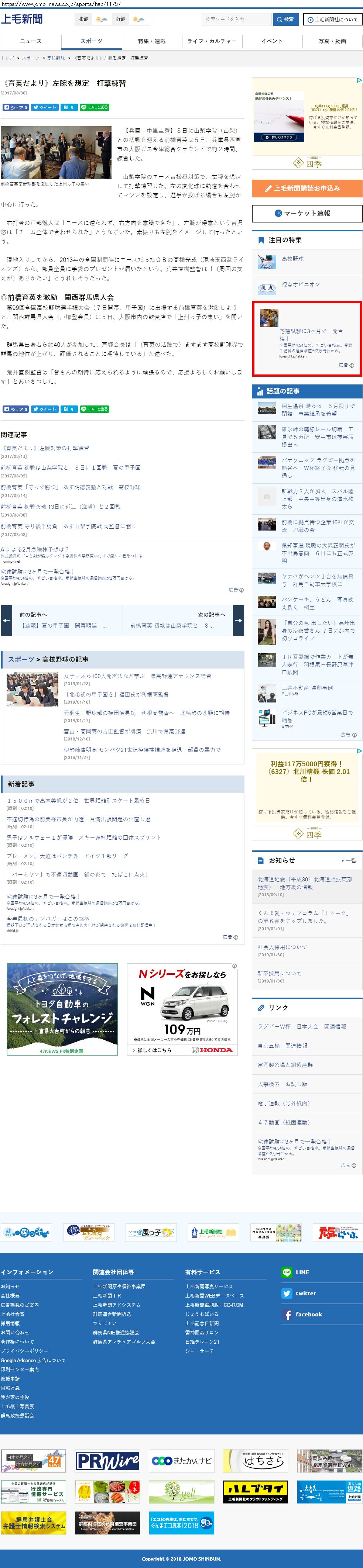Click the LINEで送る button under the headline
The height and width of the screenshot is (1568, 363).
point(95,107)
